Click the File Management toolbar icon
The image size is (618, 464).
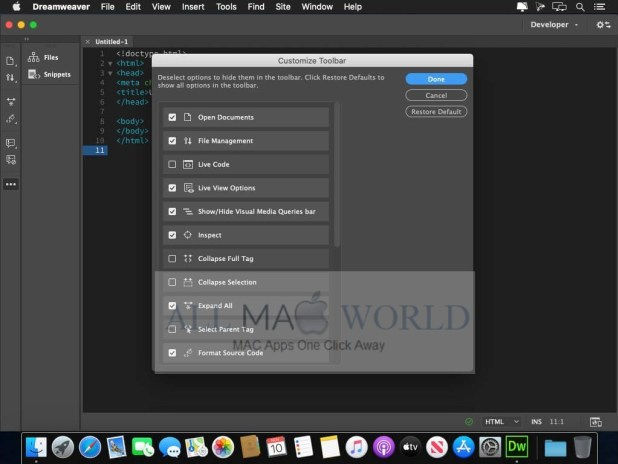[x=10, y=78]
